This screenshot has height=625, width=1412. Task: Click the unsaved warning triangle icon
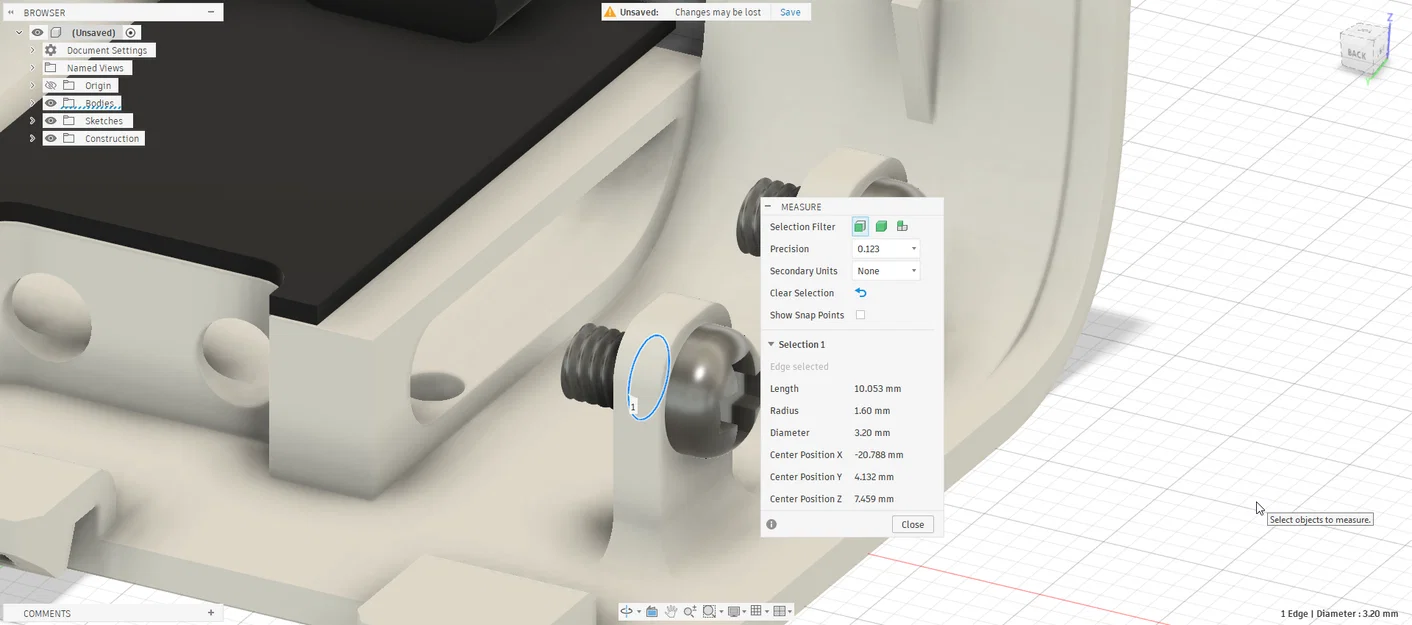coord(609,12)
